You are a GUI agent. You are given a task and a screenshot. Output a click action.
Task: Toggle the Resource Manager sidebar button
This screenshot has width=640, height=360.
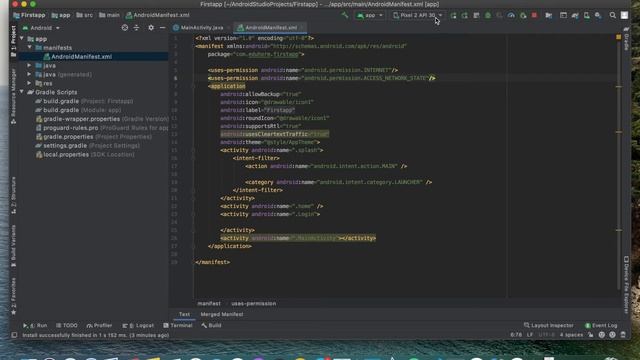point(13,96)
